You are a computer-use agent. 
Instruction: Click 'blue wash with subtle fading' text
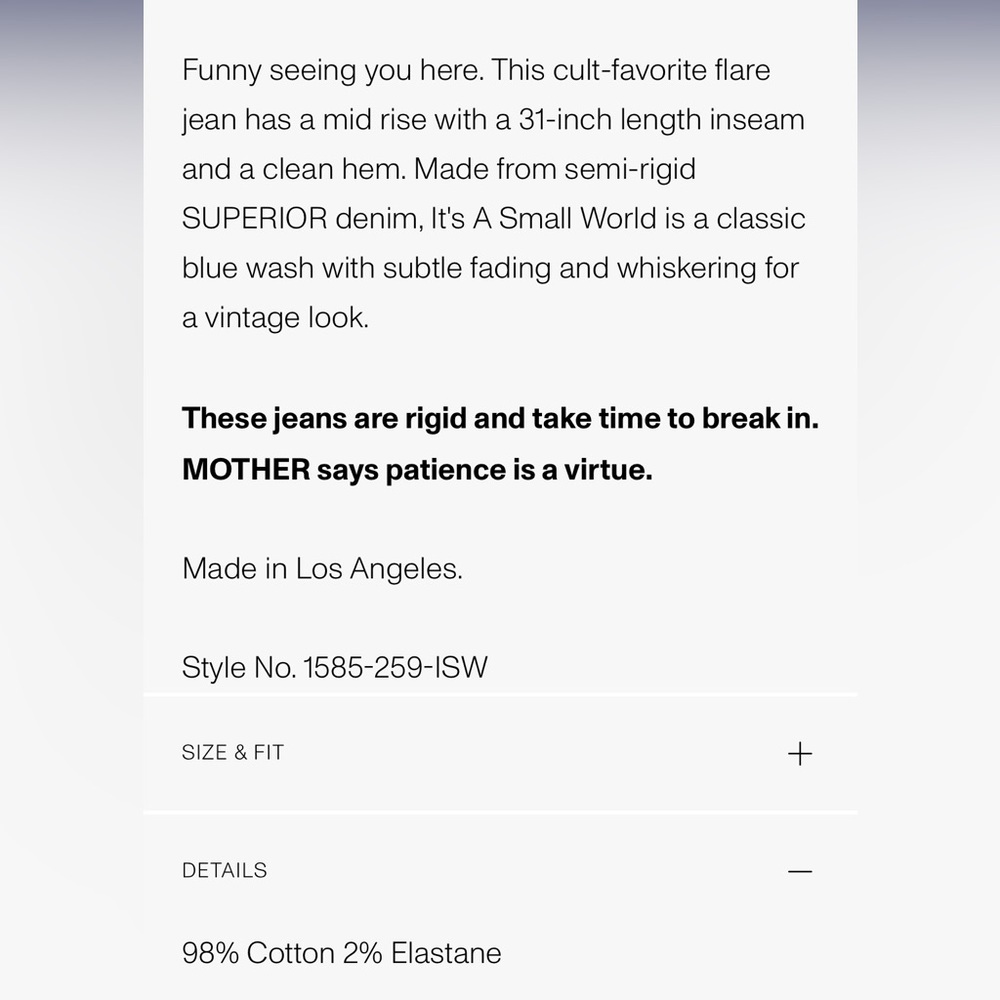click(x=366, y=268)
